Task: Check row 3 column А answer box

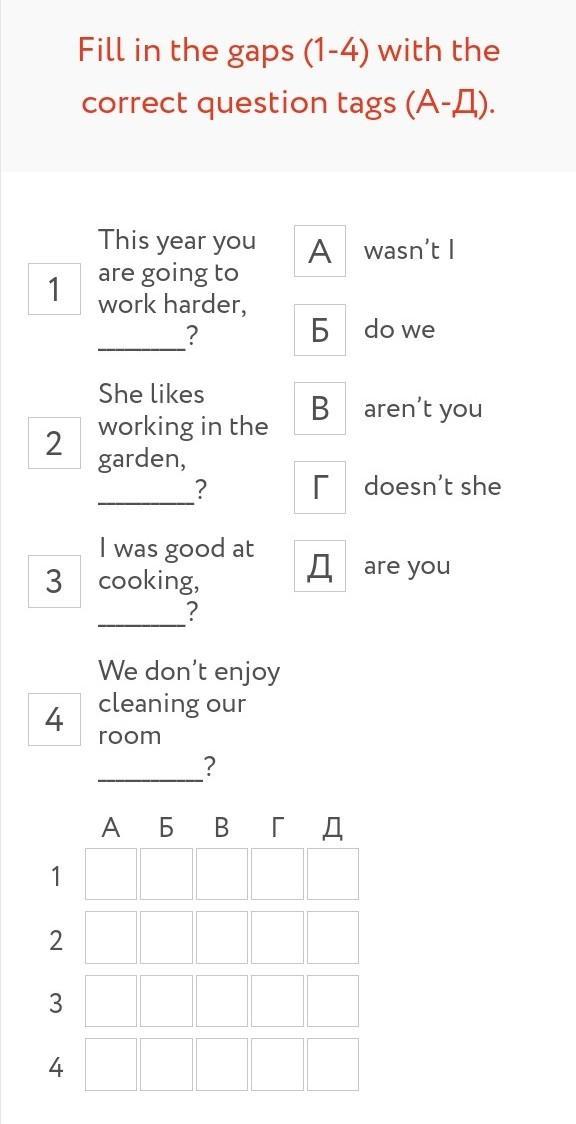Action: [111, 1001]
